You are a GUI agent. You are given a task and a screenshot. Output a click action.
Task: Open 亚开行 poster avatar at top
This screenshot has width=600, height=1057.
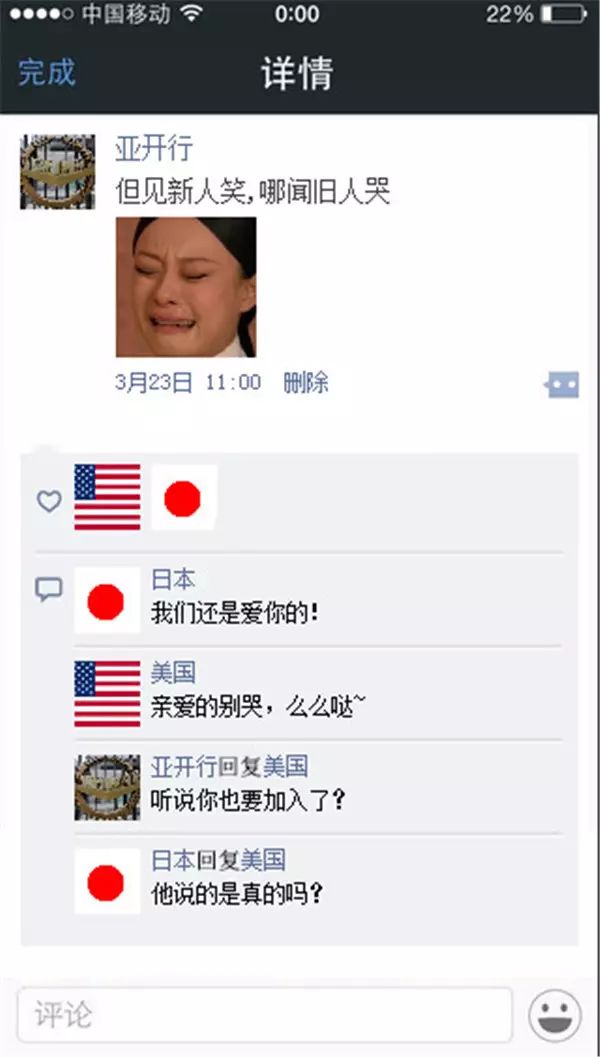point(57,172)
